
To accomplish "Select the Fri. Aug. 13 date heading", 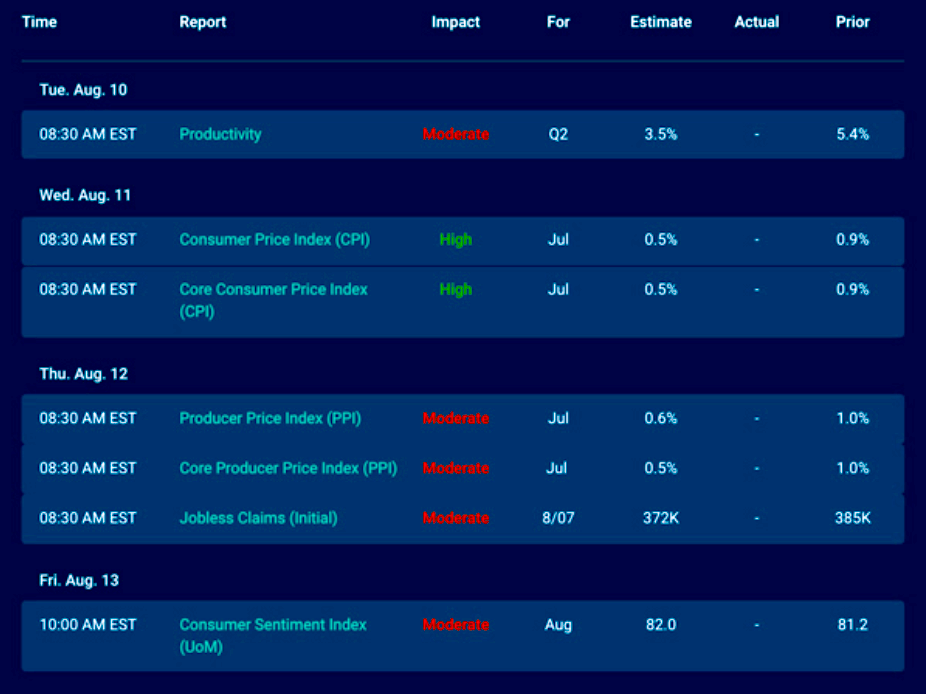I will tap(82, 580).
